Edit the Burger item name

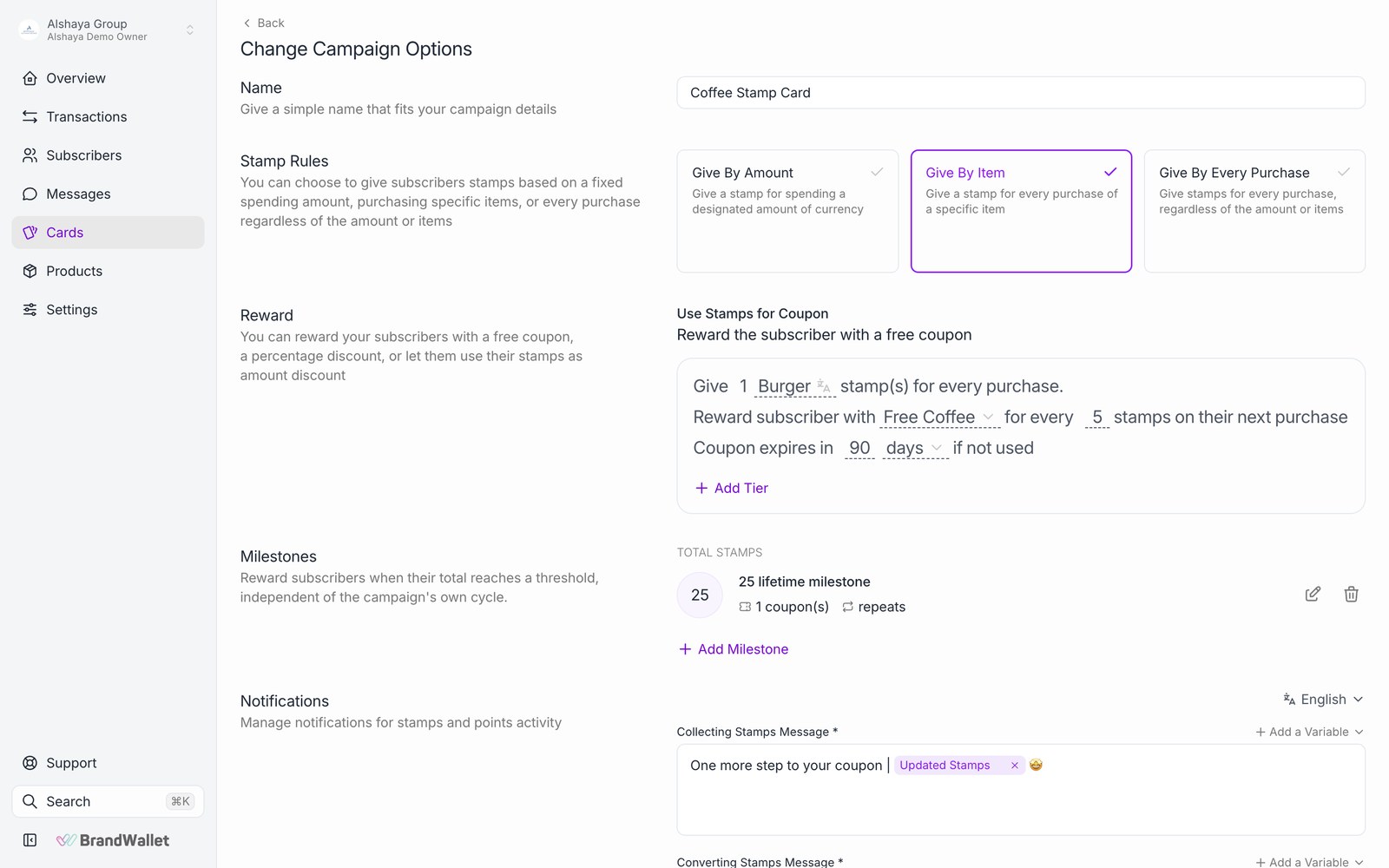pyautogui.click(x=784, y=386)
